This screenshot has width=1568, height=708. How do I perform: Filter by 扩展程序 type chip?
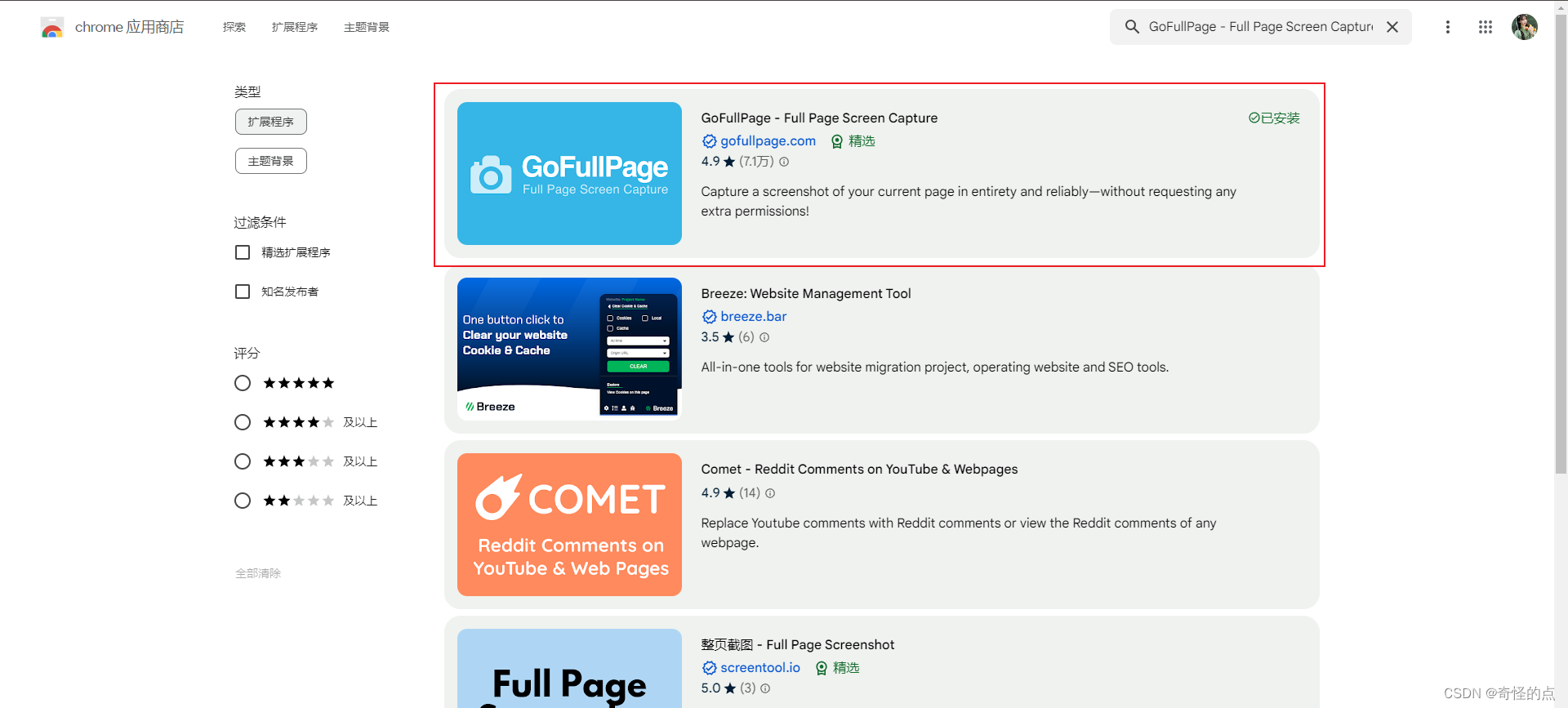coord(271,122)
